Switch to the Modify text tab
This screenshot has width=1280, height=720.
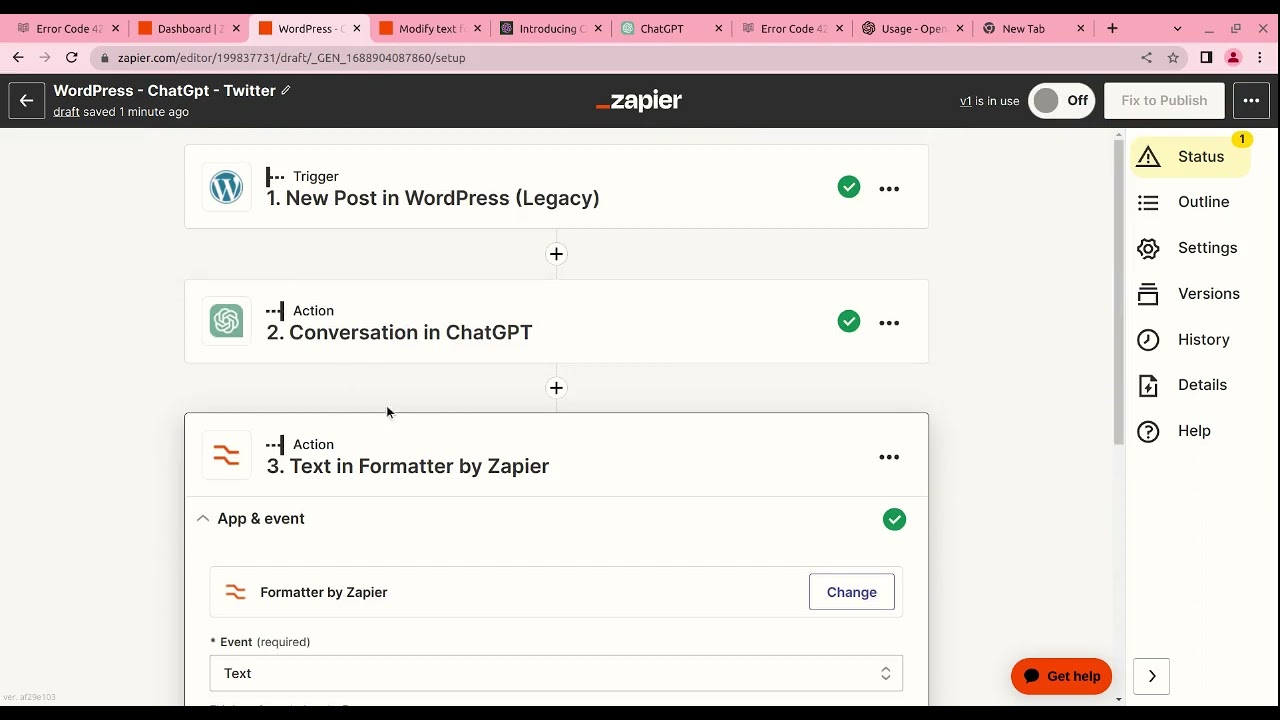point(430,29)
